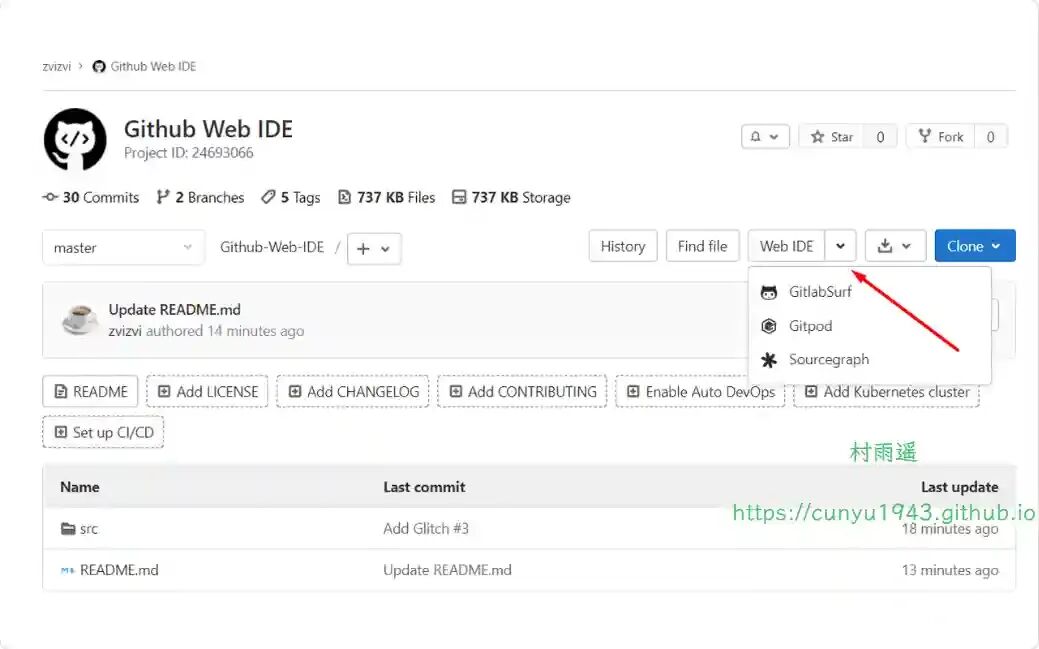
Task: Click the Github Web IDE breadcrumb link
Action: 153,66
